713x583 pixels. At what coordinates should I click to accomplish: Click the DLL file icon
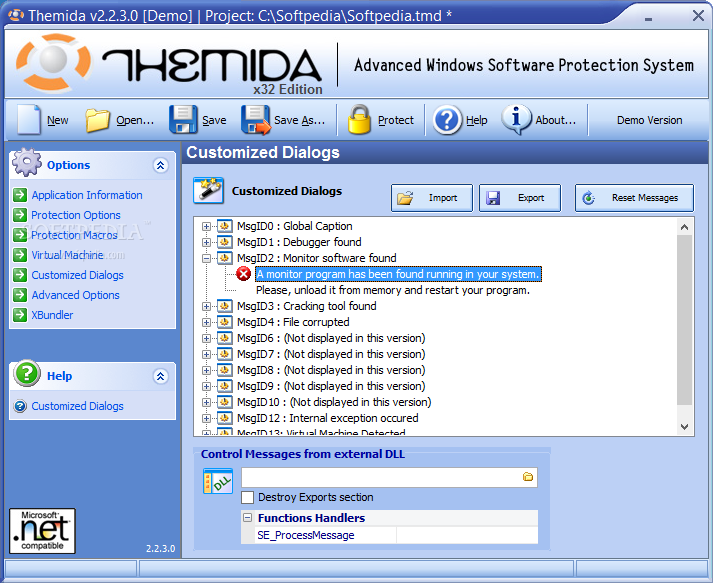point(218,481)
